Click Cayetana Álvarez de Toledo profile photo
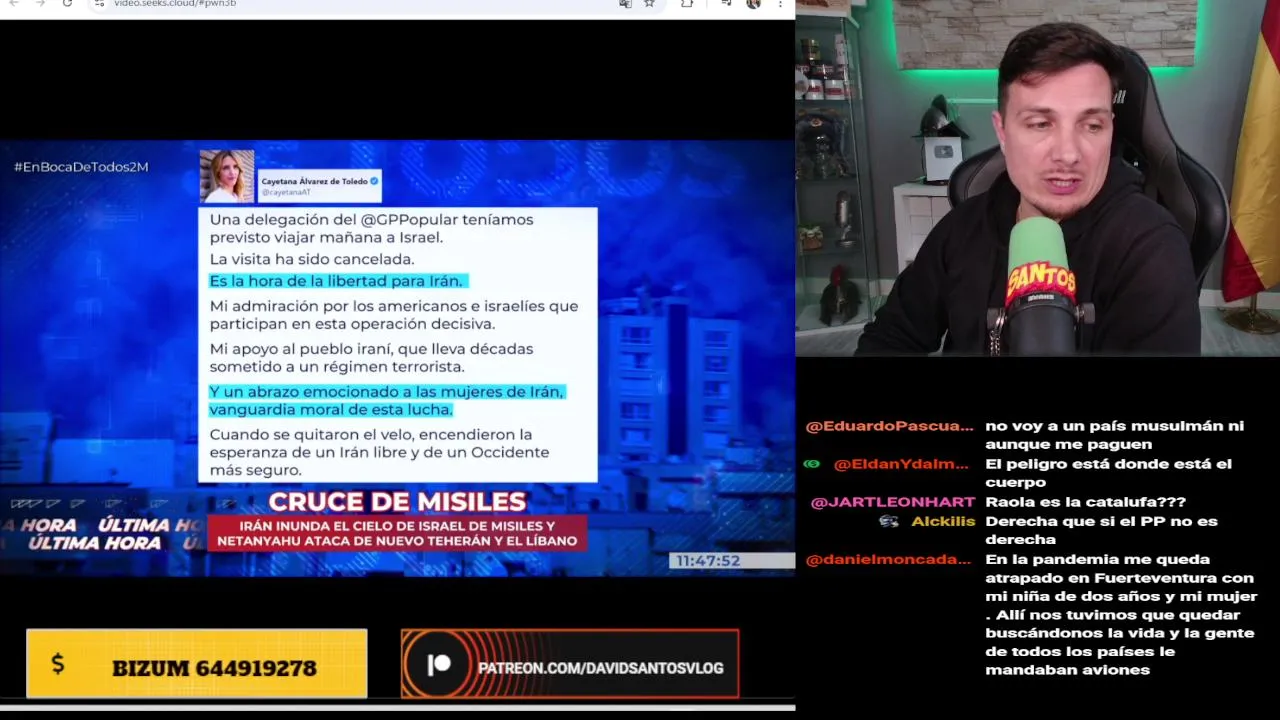This screenshot has height=720, width=1280. click(x=227, y=176)
